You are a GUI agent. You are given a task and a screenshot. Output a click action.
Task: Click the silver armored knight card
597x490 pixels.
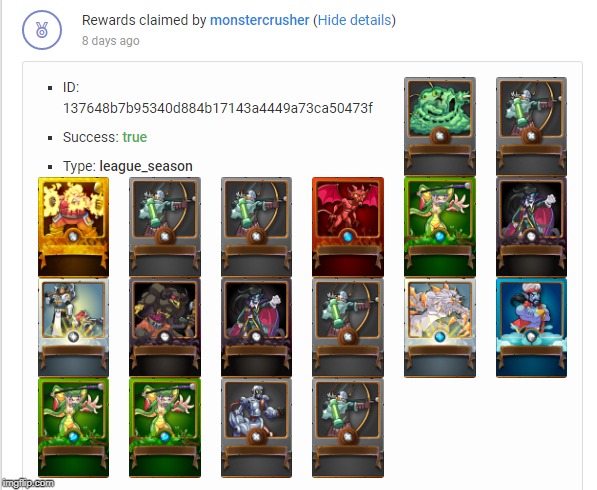point(256,428)
